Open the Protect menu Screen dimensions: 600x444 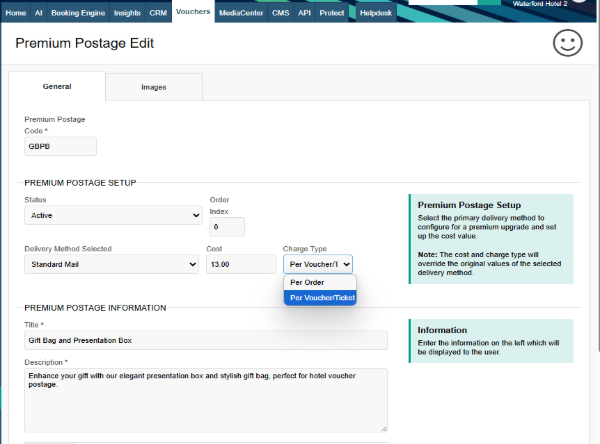[332, 13]
